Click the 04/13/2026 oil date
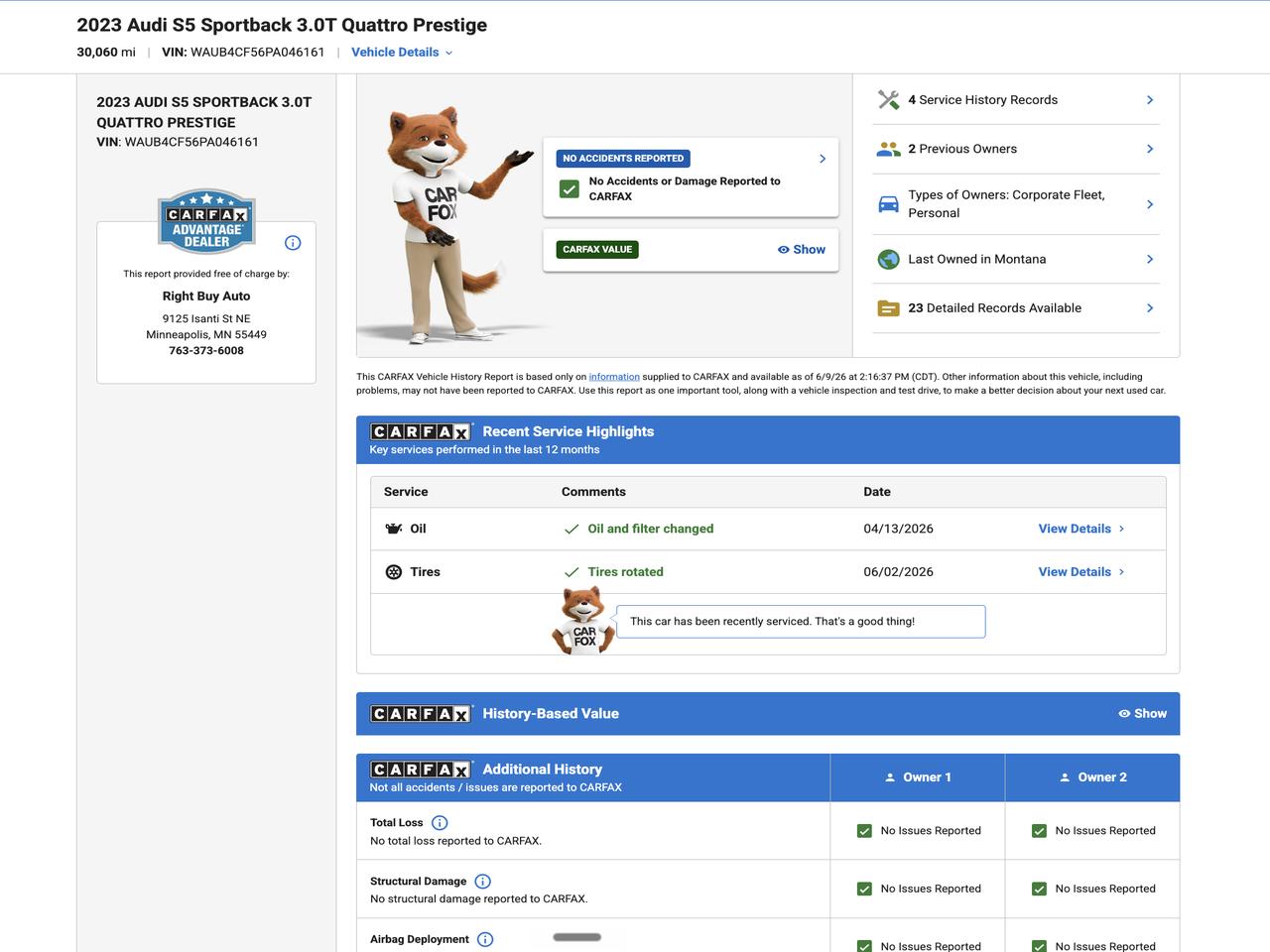This screenshot has height=952, width=1270. [x=899, y=529]
